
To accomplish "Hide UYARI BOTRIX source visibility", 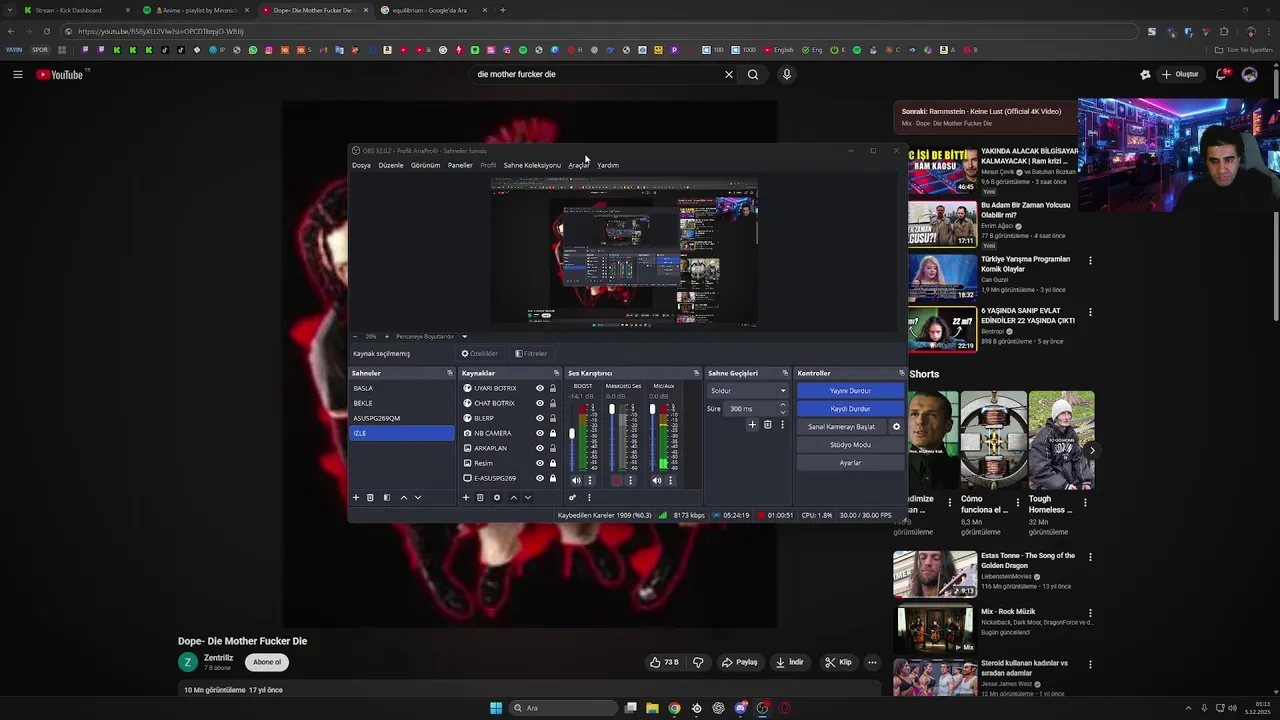I will point(540,388).
